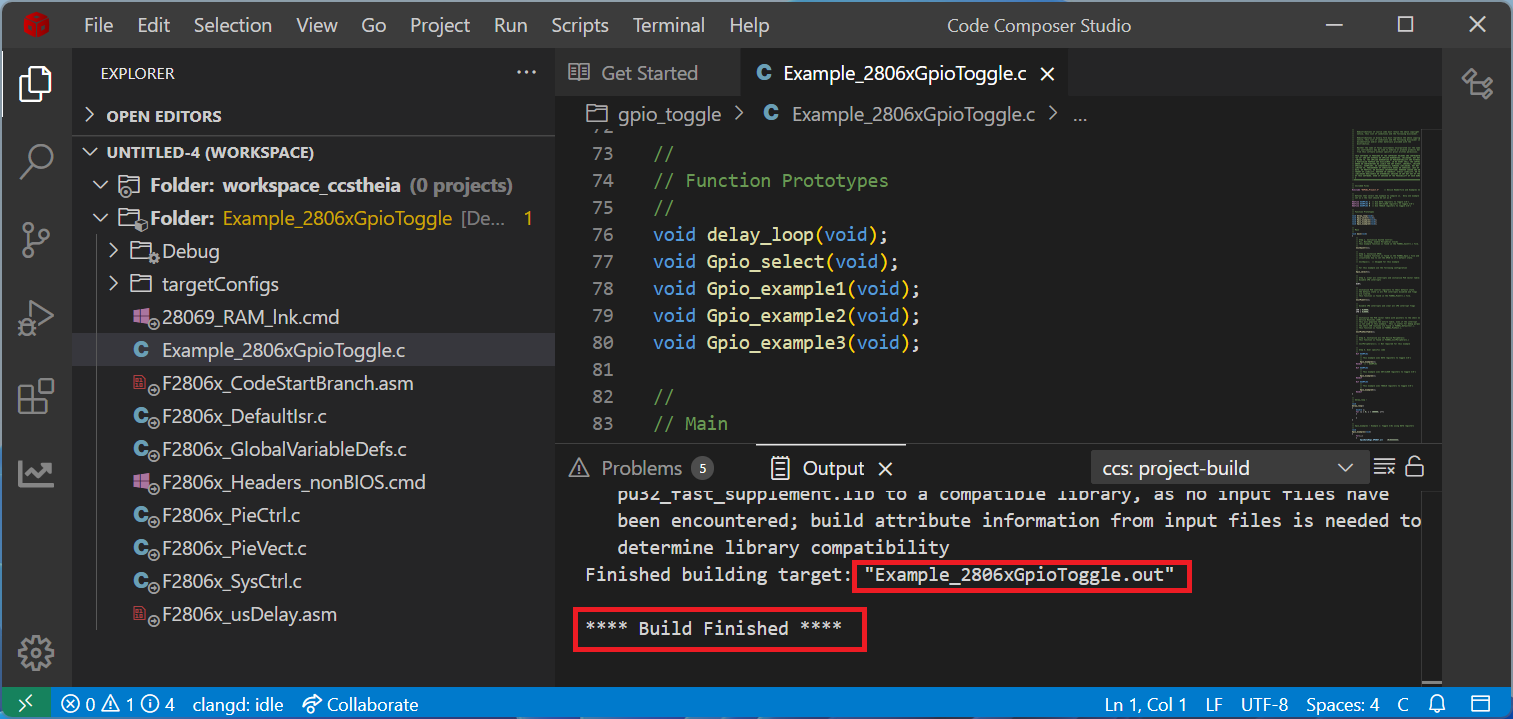Select the Output panel tab
The image size is (1513, 719).
(x=832, y=468)
